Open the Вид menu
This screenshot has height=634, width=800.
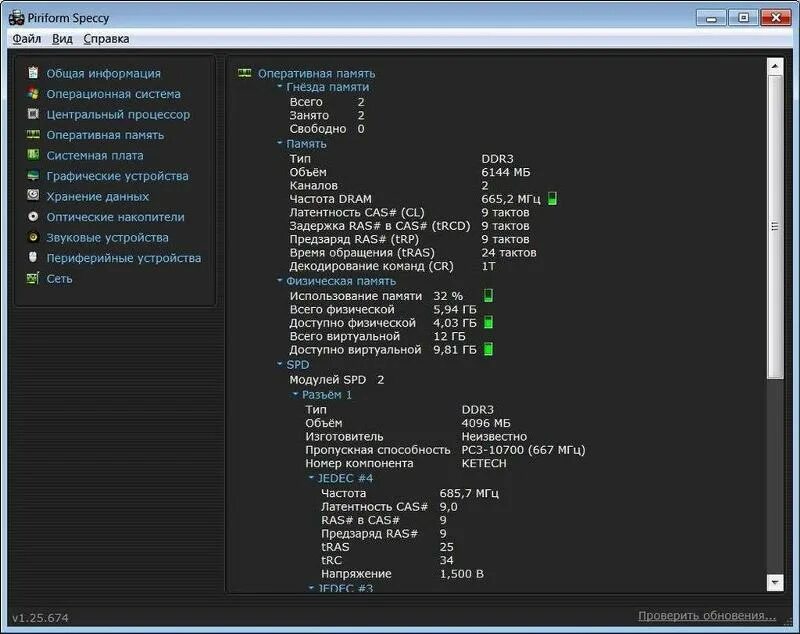pyautogui.click(x=62, y=39)
